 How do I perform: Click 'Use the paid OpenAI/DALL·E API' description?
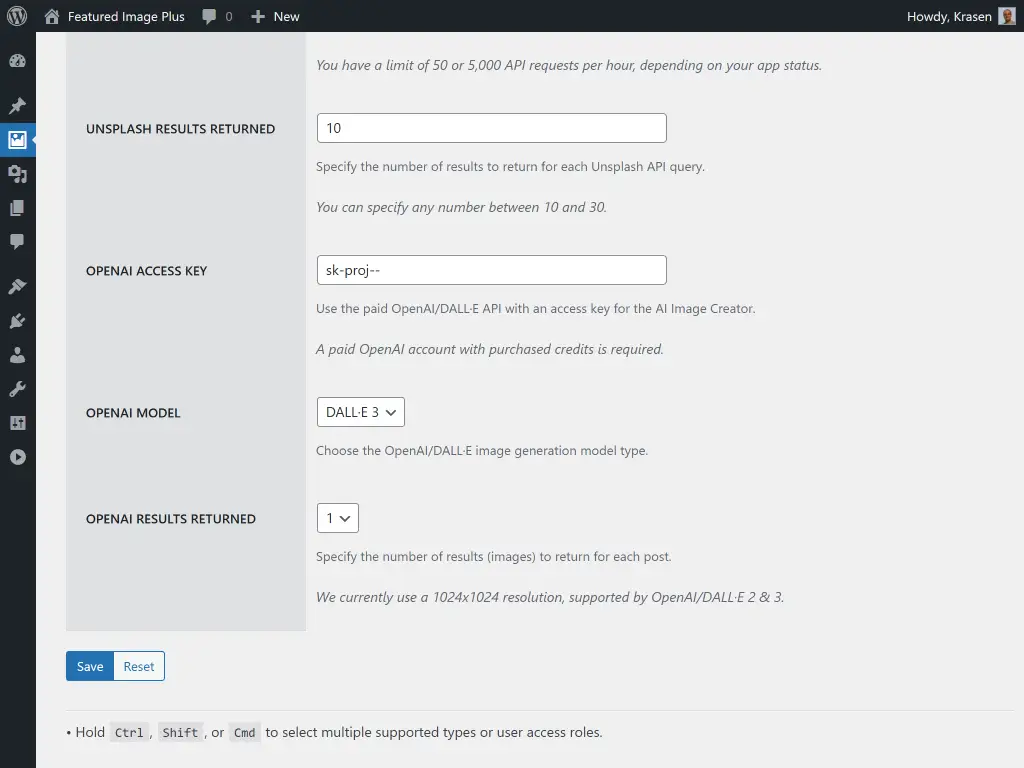pyautogui.click(x=536, y=308)
